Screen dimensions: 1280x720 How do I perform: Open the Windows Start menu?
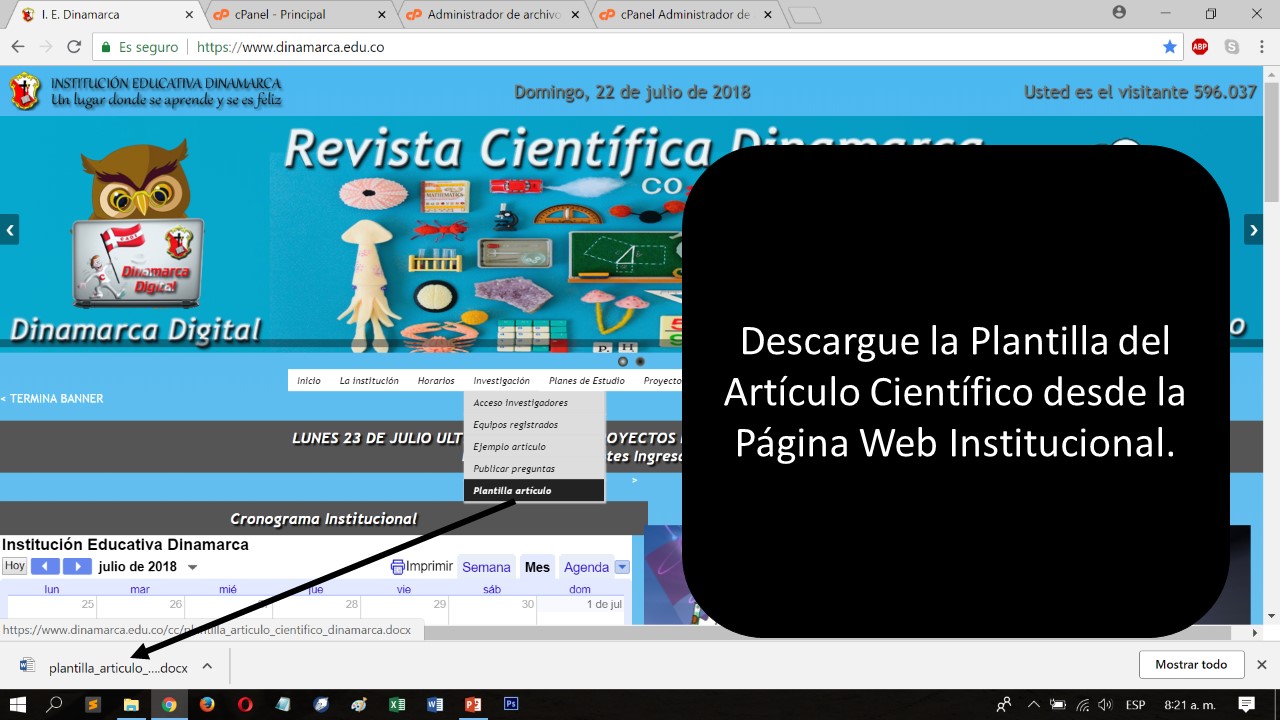click(18, 704)
